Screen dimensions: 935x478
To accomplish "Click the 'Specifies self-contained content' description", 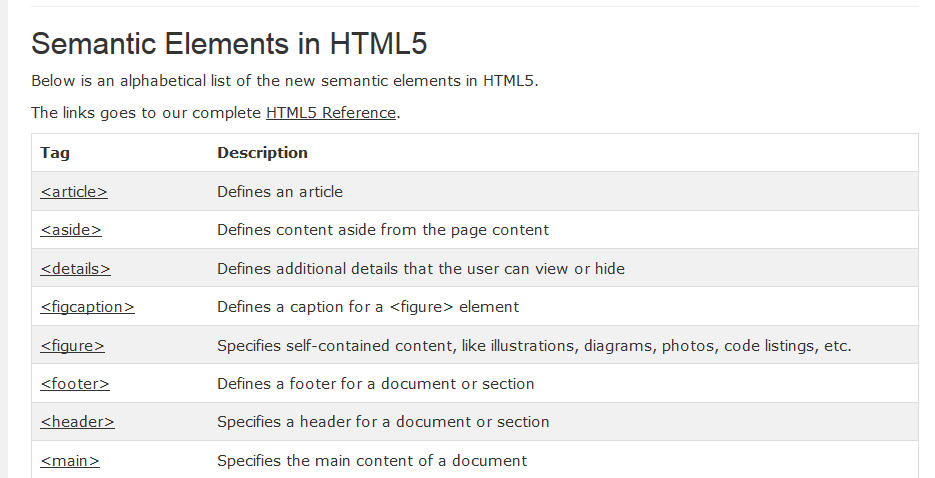I will (x=533, y=346).
